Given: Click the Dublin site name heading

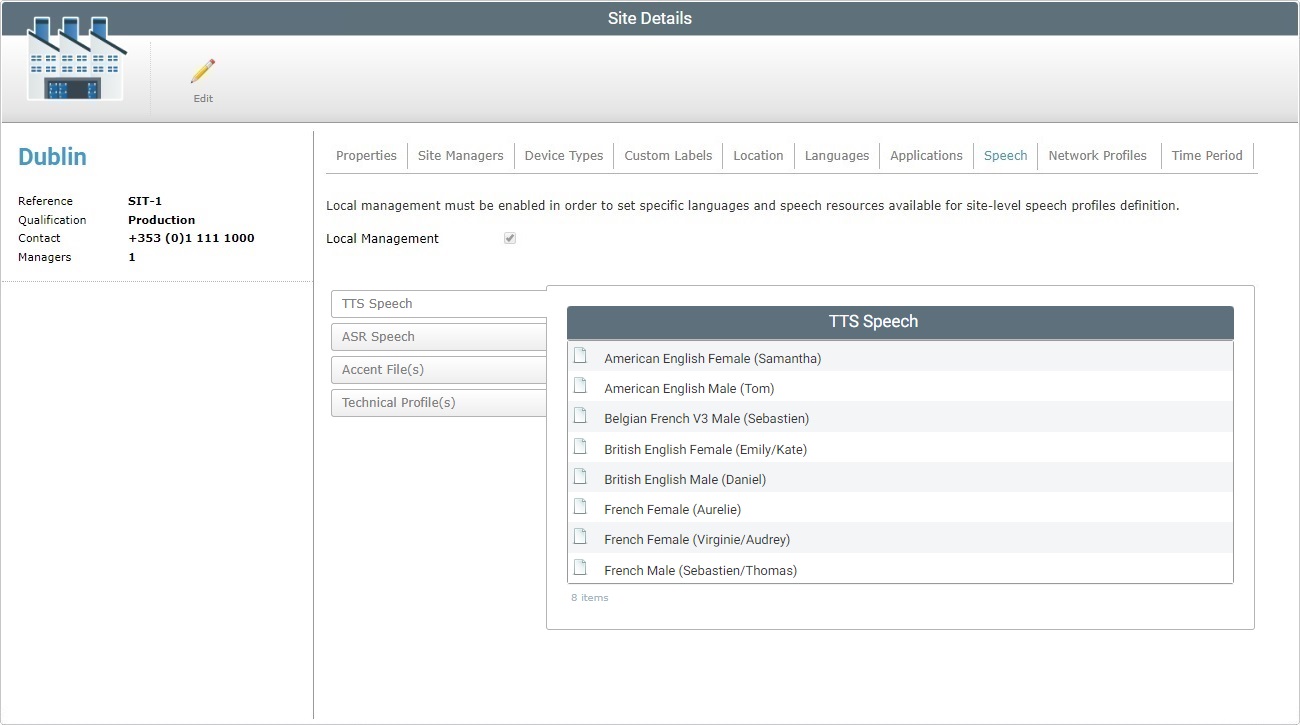Looking at the screenshot, I should [x=52, y=157].
